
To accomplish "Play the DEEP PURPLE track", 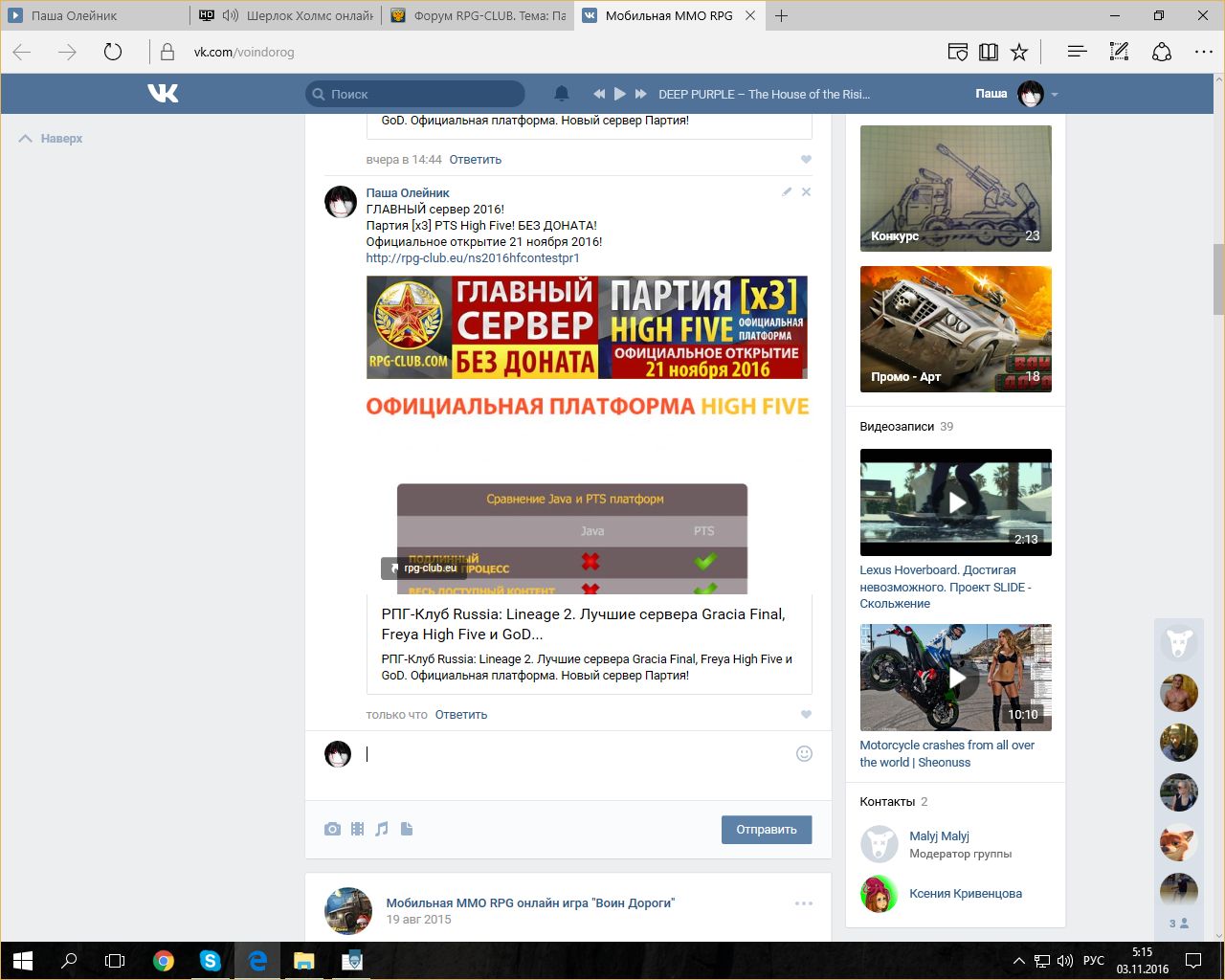I will [619, 94].
